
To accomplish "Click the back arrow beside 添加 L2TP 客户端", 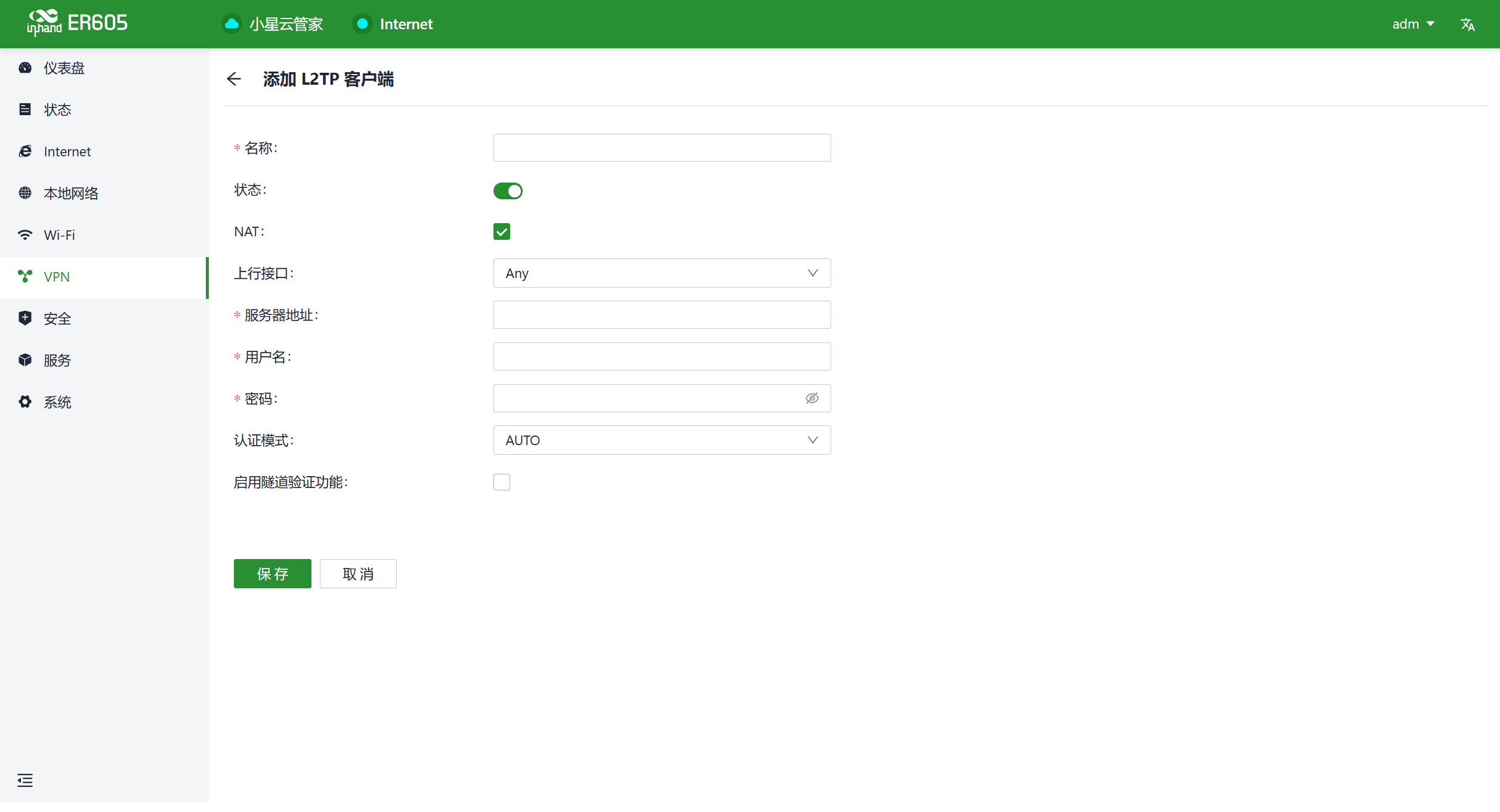I will (x=234, y=79).
